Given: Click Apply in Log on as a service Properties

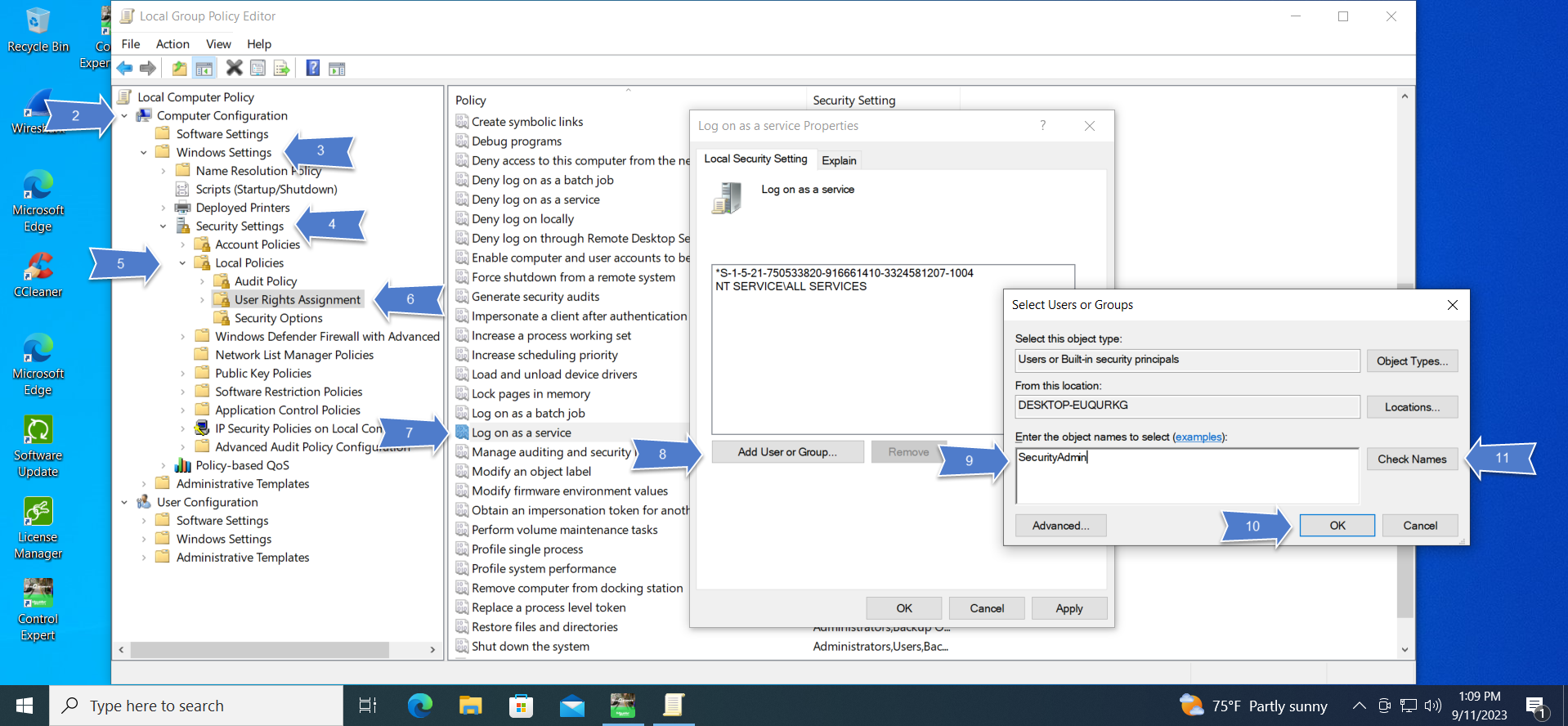Looking at the screenshot, I should (x=1069, y=608).
